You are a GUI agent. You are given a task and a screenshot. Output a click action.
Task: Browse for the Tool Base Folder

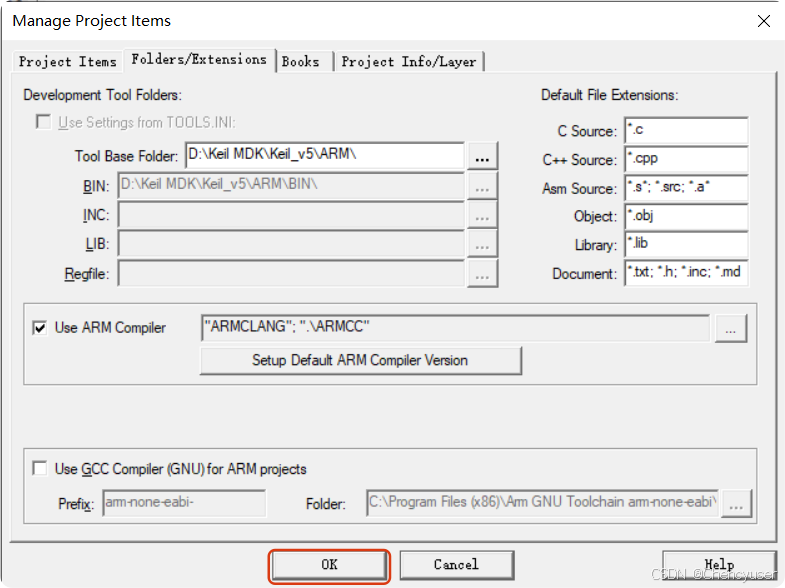pos(482,156)
